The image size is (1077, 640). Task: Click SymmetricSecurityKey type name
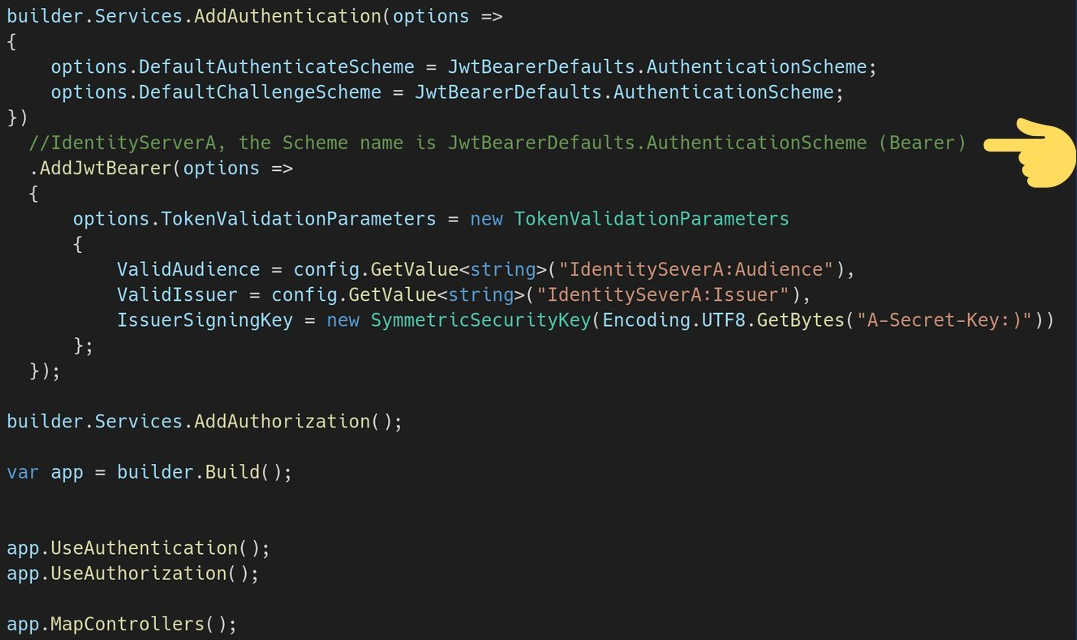[x=481, y=321]
